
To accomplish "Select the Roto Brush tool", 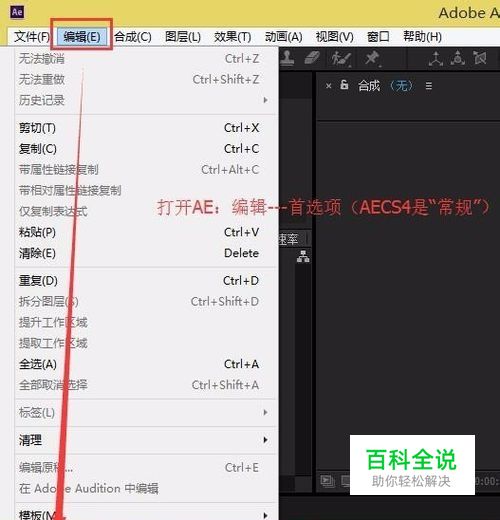I will 340,59.
